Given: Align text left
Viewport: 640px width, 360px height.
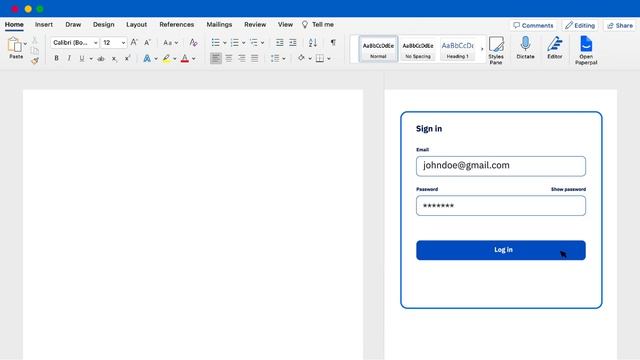Looking at the screenshot, I should tap(216, 58).
